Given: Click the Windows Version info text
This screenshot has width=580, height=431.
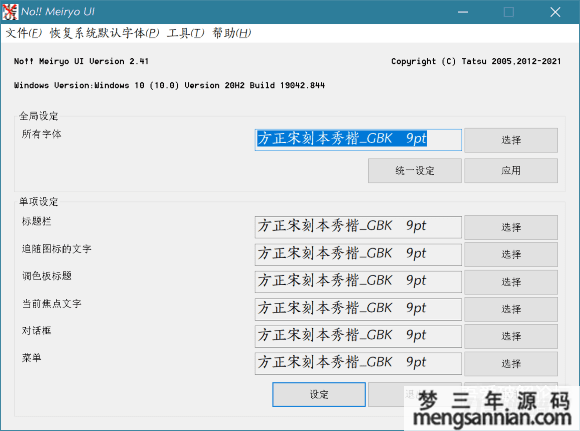Looking at the screenshot, I should (x=169, y=85).
